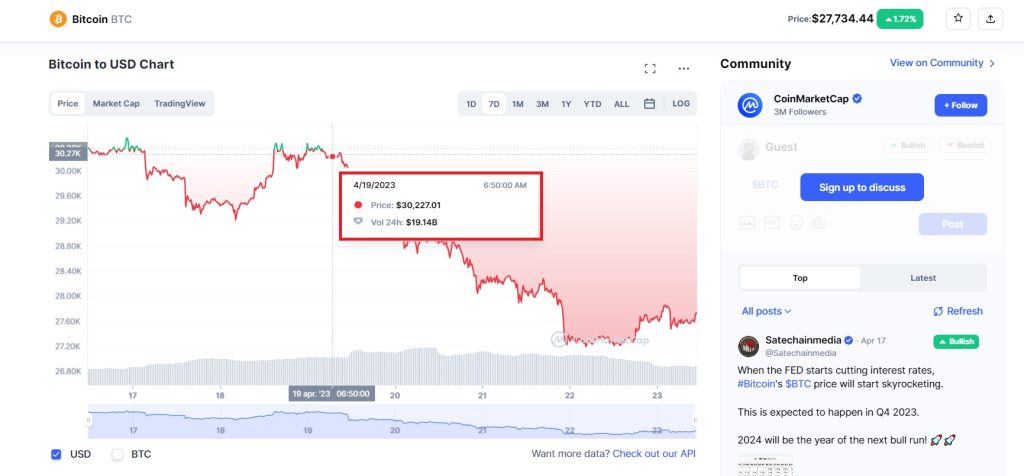Screen dimensions: 1024x476
Task: Click the CoinMarketCap community avatar
Action: click(x=750, y=105)
